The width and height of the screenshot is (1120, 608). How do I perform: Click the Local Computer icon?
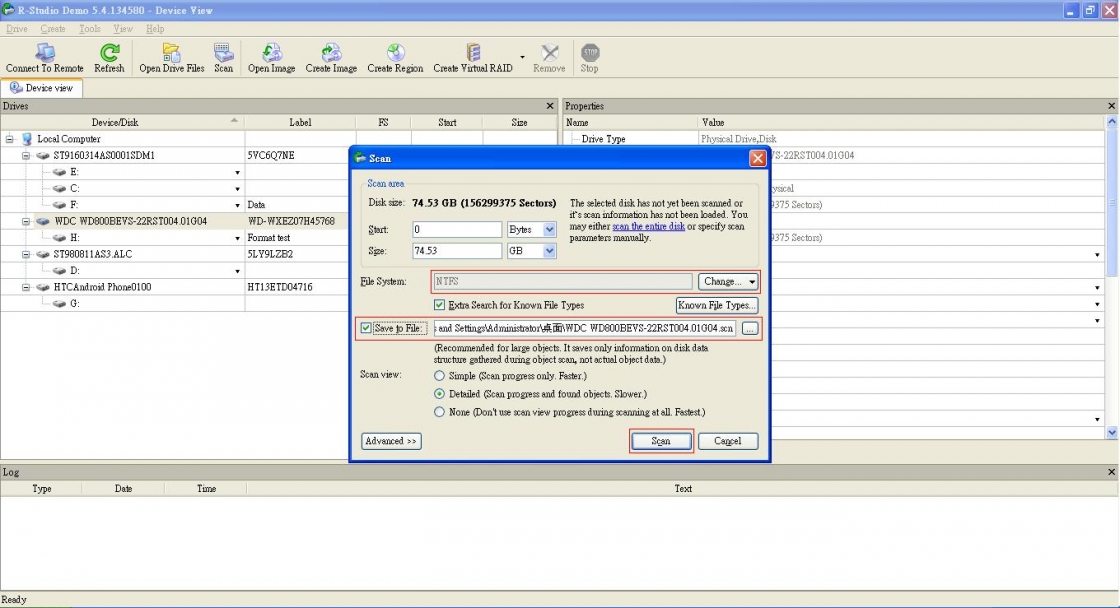27,139
